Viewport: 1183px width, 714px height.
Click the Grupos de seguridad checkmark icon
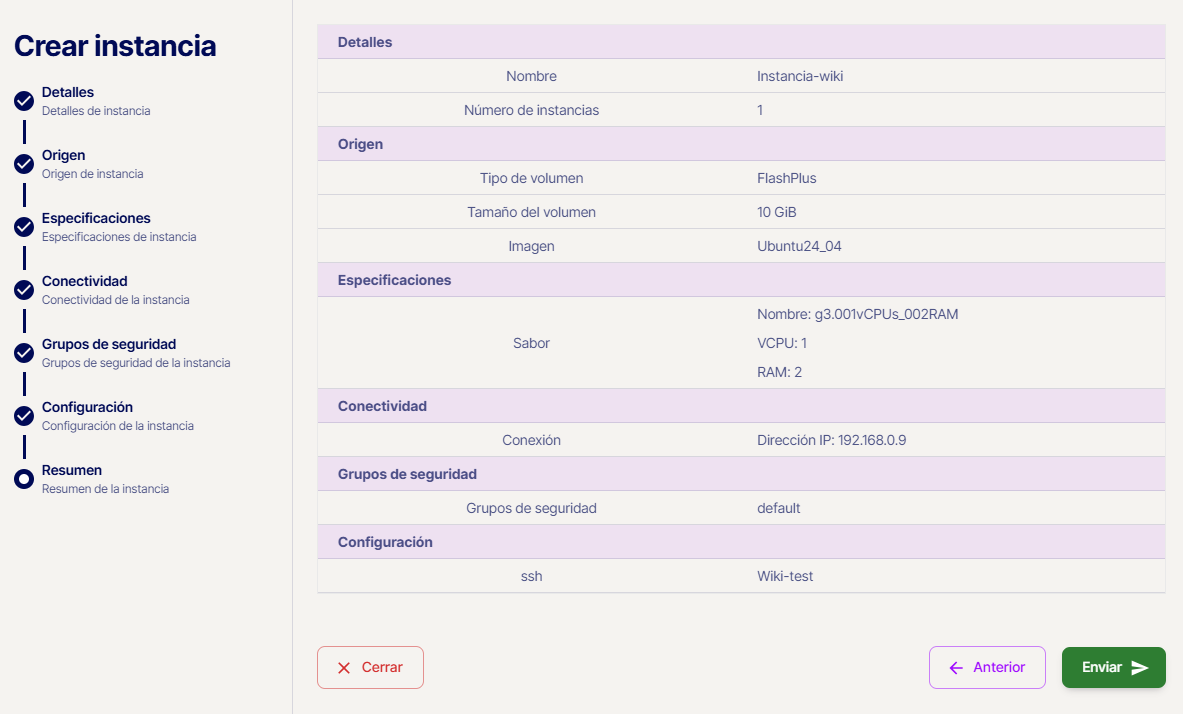tap(24, 353)
